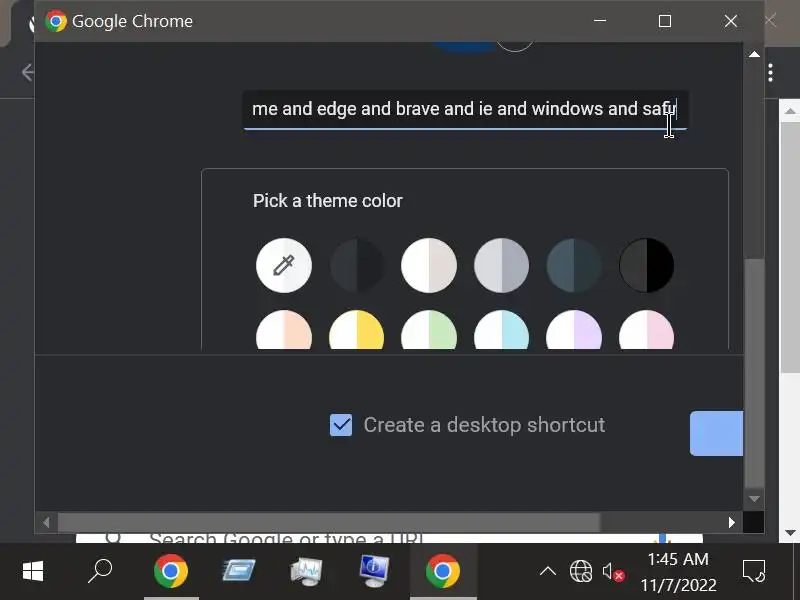This screenshot has height=600, width=800.
Task: Click horizontal scroll left arrow
Action: point(46,522)
